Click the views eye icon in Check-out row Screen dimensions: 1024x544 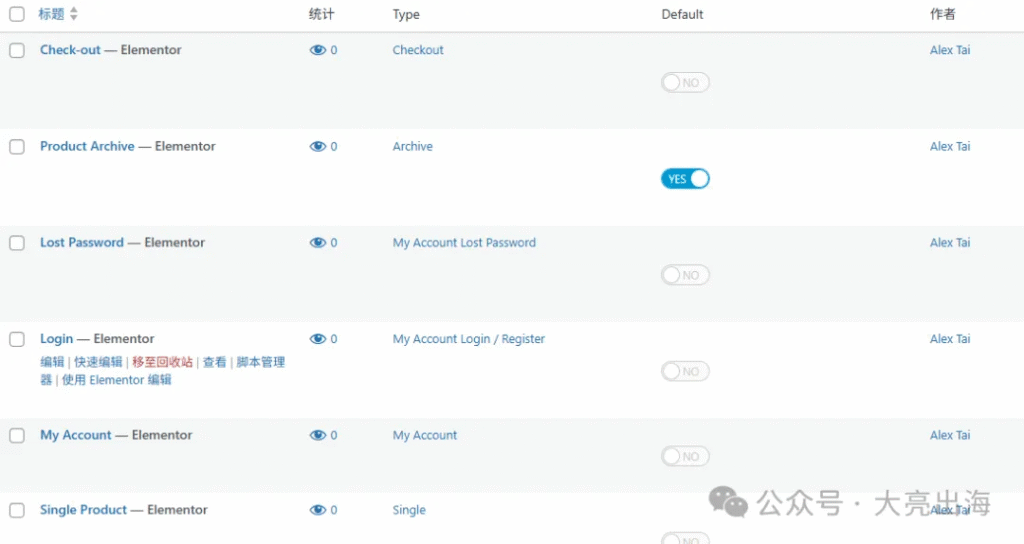(x=317, y=50)
